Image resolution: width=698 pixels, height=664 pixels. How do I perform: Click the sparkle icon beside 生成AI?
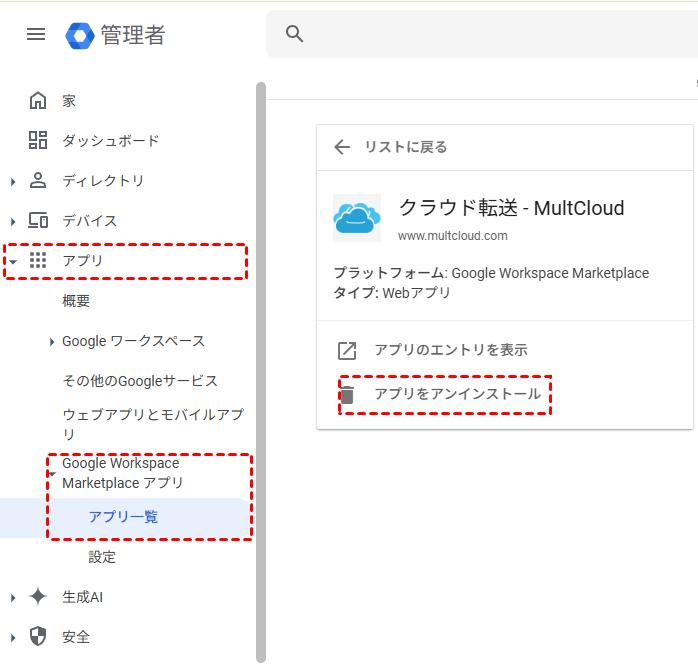38,596
